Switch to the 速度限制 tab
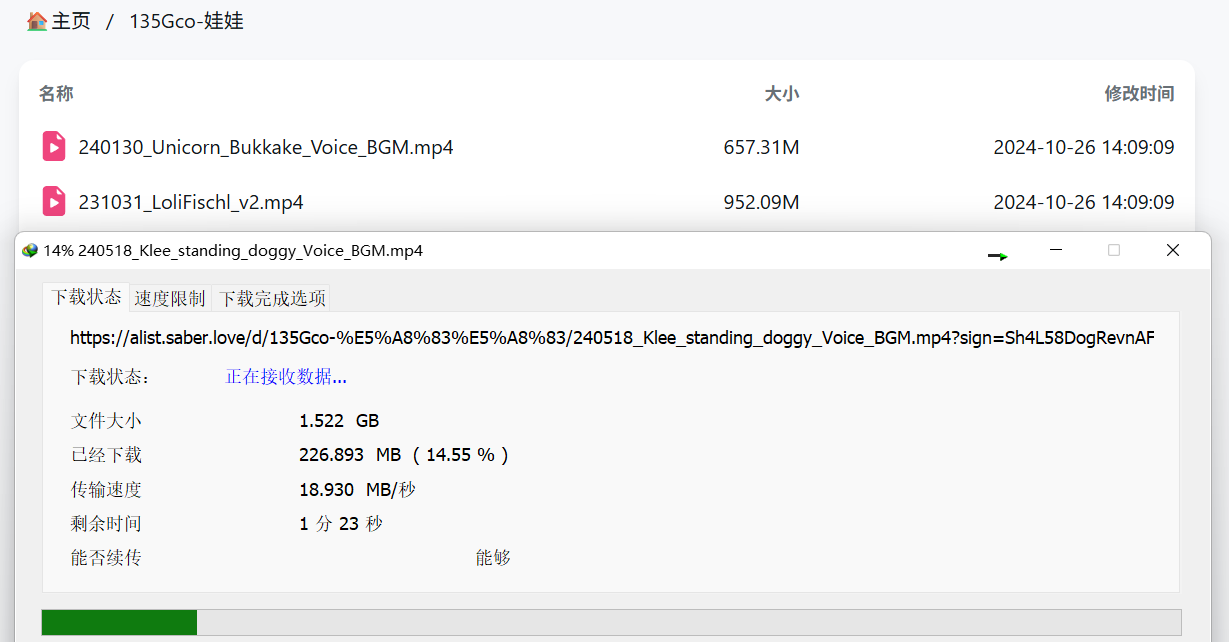This screenshot has width=1229, height=642. pos(170,298)
